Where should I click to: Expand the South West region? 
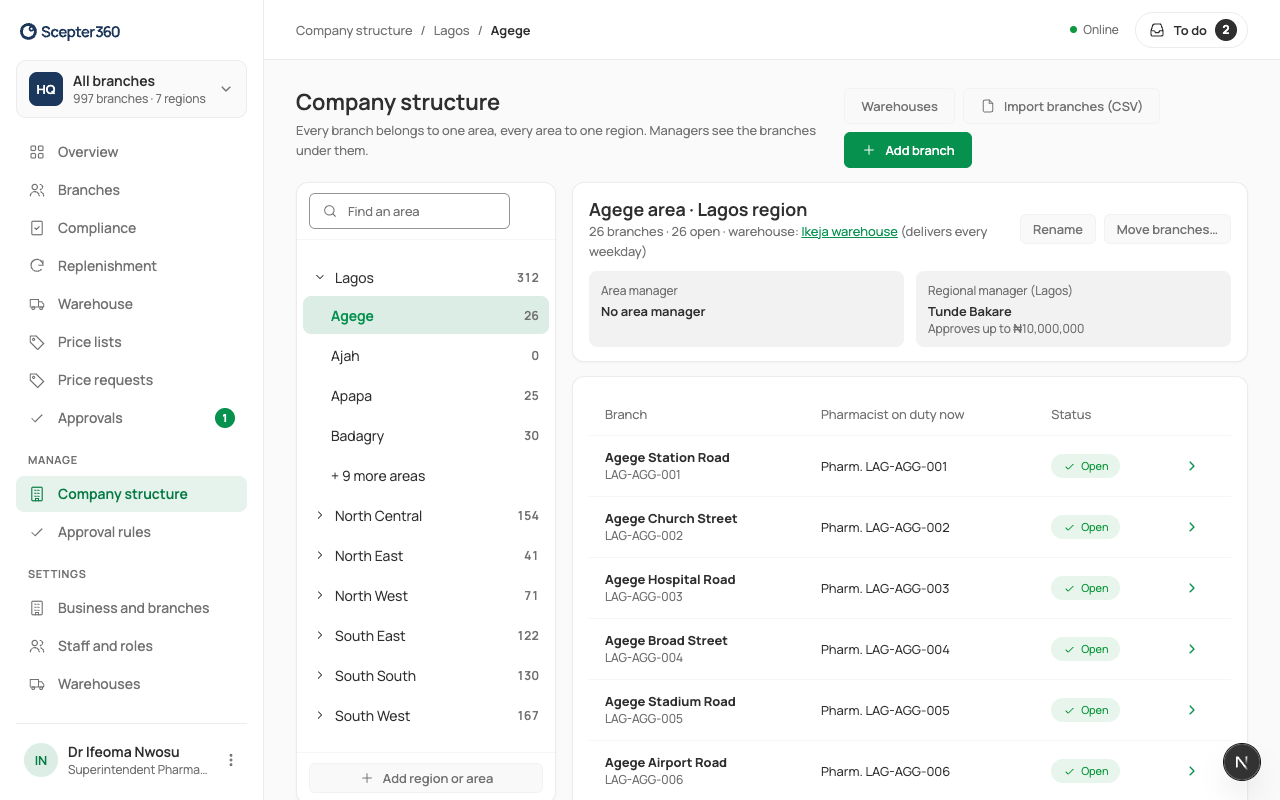(x=320, y=716)
